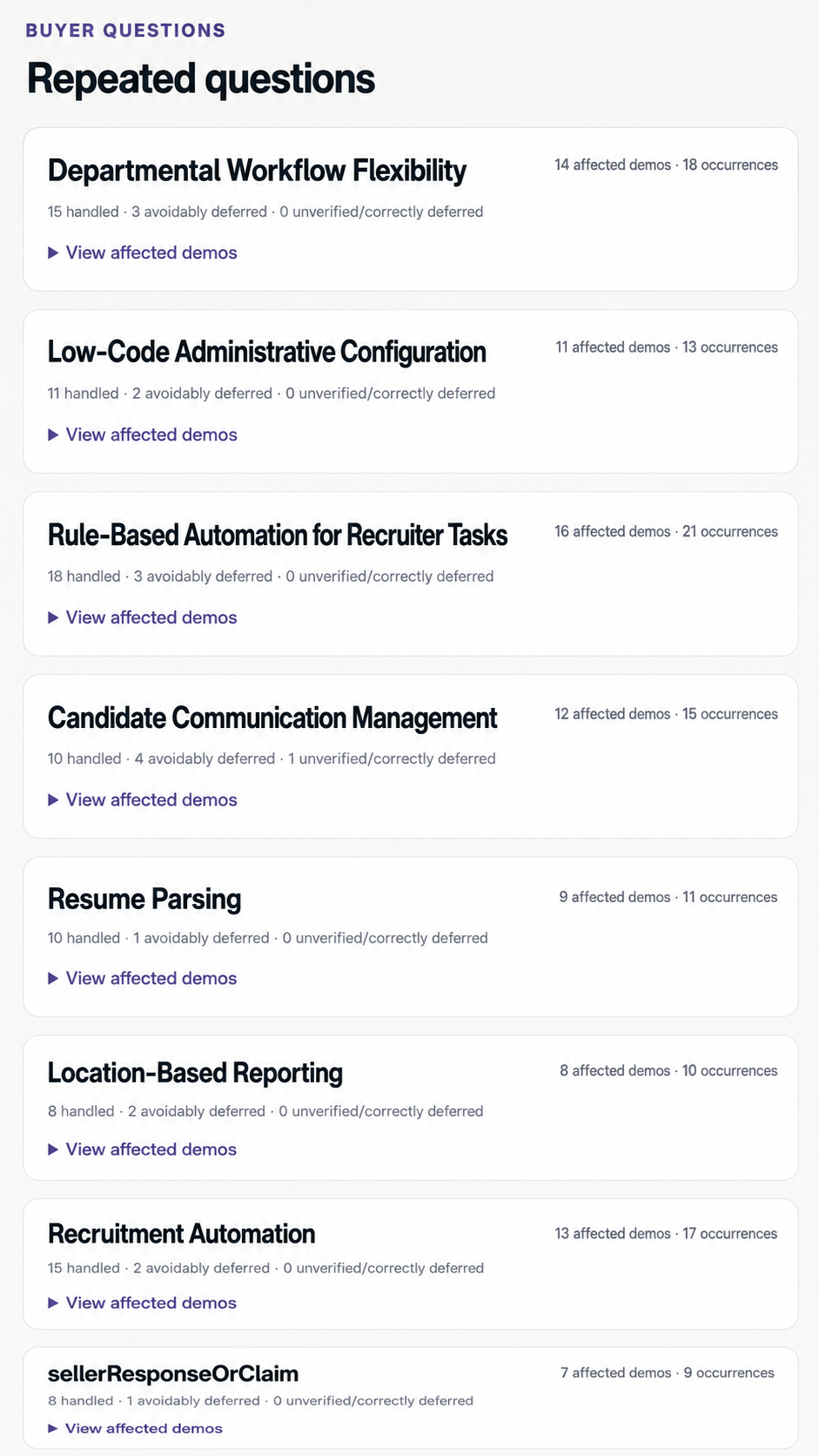Expand View affected demos under sellerResponseOrClaim
The height and width of the screenshot is (1456, 819).
pyautogui.click(x=136, y=1428)
